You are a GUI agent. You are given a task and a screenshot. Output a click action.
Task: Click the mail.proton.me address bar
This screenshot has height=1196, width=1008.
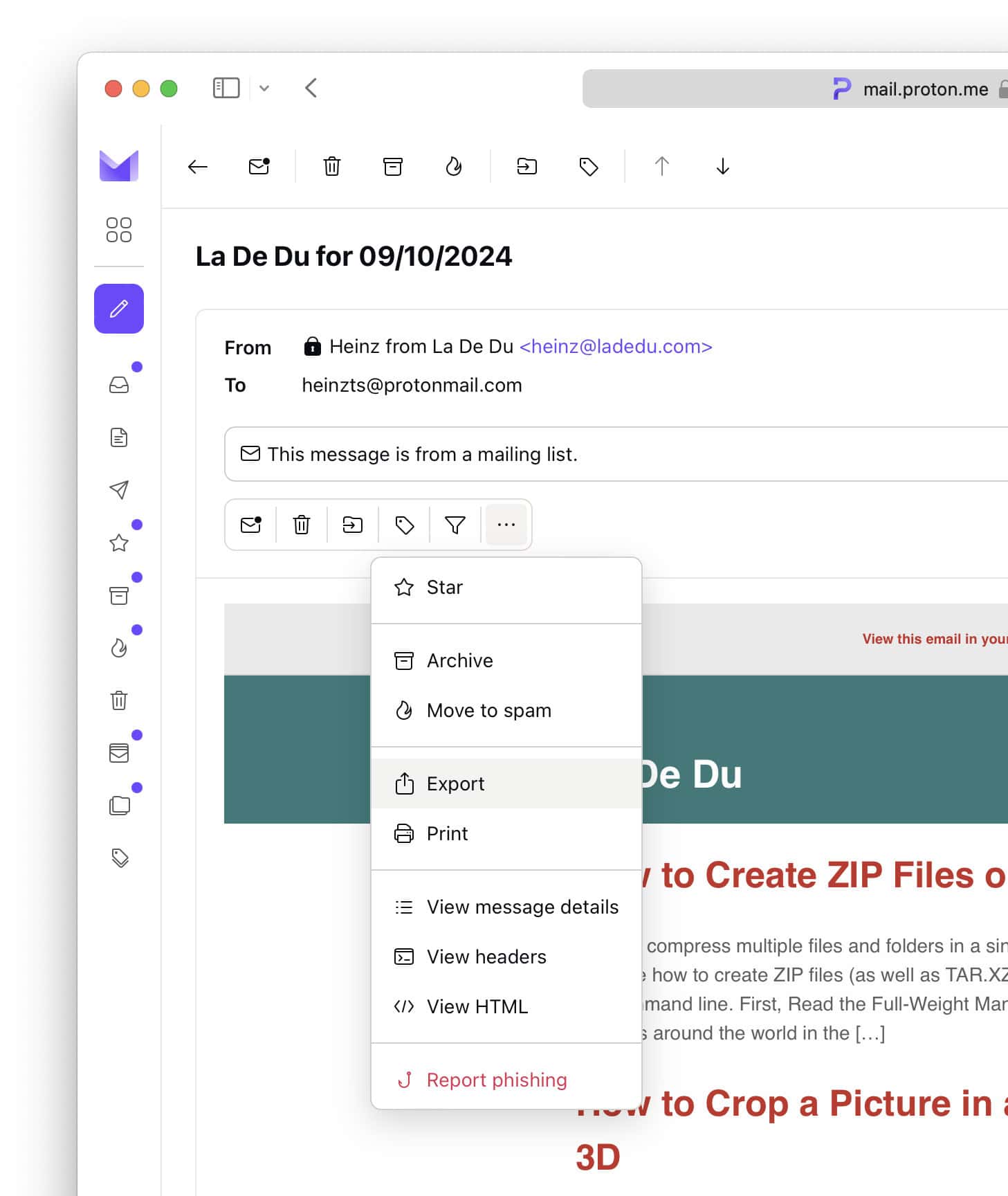point(795,89)
